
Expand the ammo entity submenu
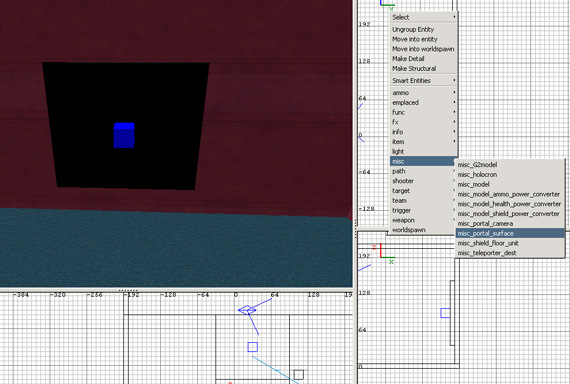click(424, 93)
